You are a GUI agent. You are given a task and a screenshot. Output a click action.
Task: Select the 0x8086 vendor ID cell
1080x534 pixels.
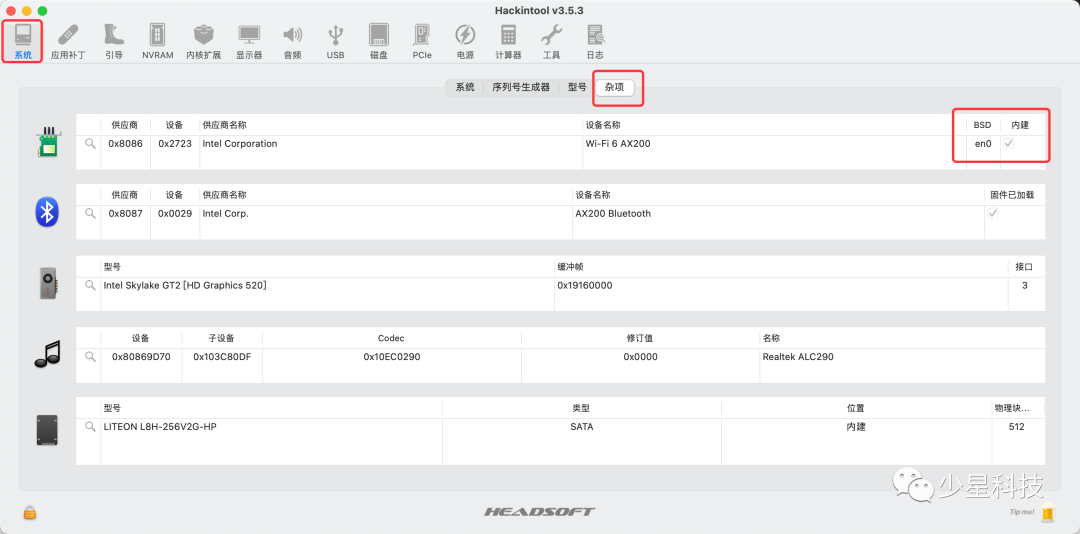coord(125,144)
